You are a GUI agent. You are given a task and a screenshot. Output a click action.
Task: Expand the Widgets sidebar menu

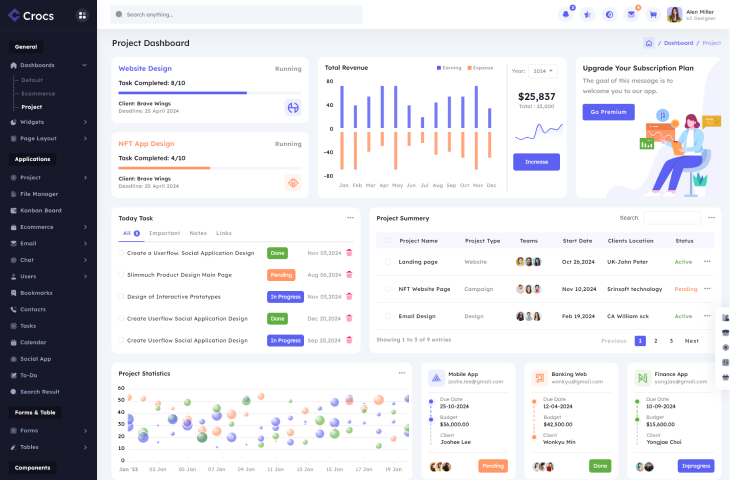[x=48, y=122]
